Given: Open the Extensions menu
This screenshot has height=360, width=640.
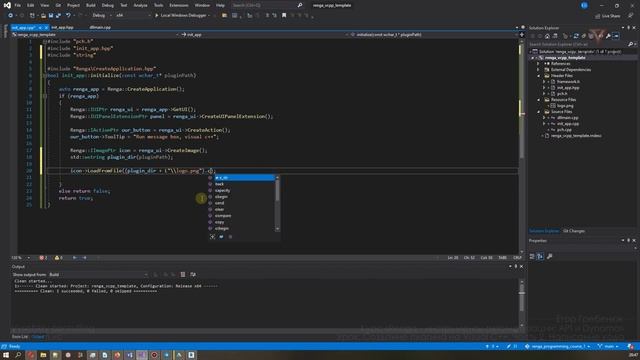Looking at the screenshot, I should [x=179, y=5].
